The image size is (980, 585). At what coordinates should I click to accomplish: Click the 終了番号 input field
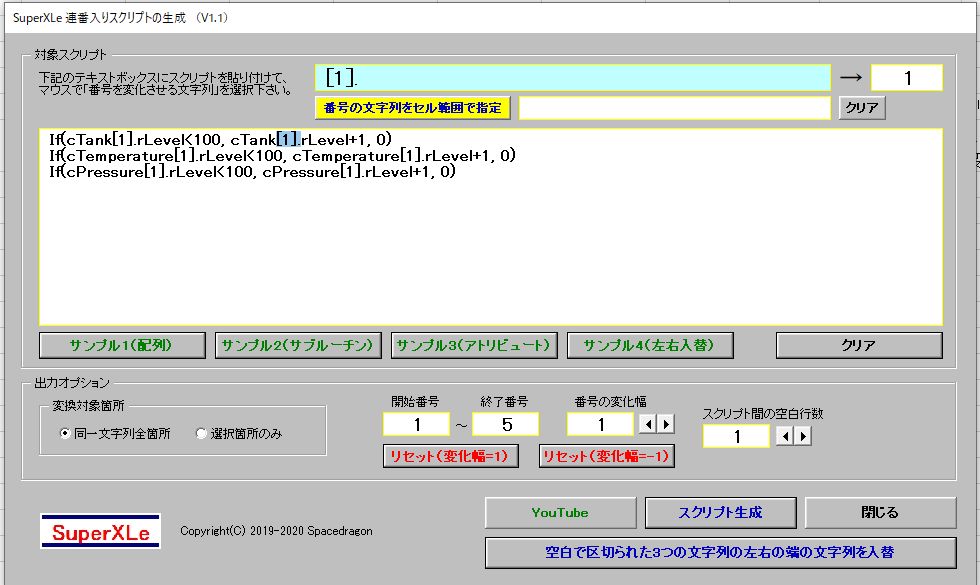(506, 424)
